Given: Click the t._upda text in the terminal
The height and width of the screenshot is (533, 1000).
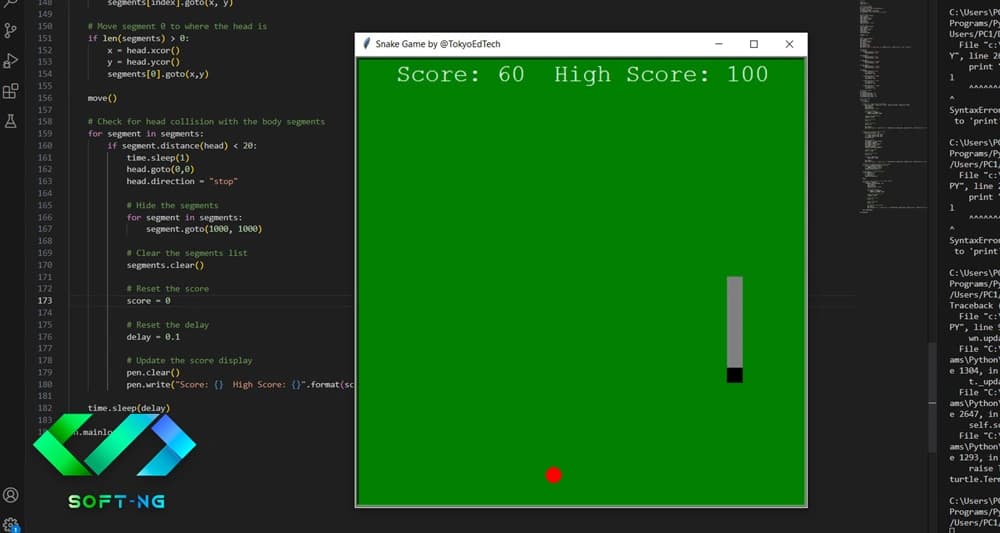Looking at the screenshot, I should [984, 381].
